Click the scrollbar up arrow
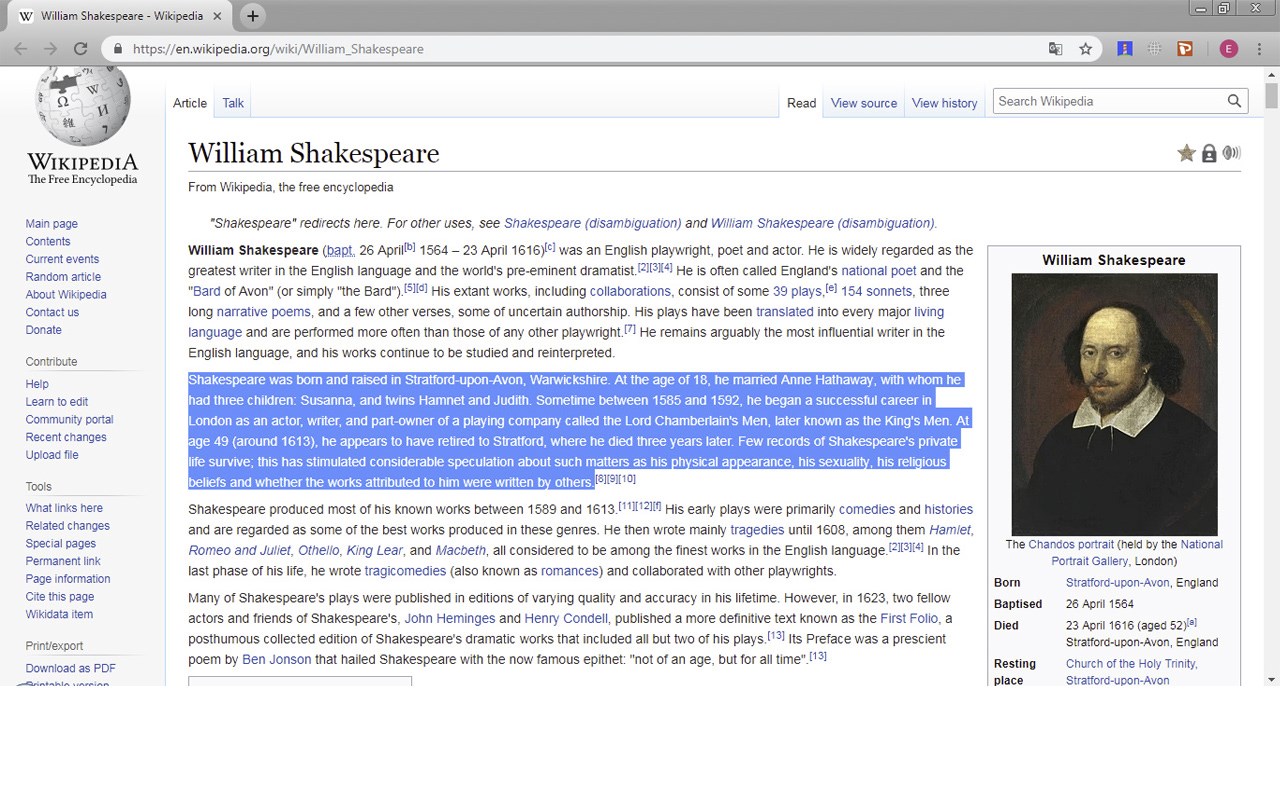 (x=1271, y=74)
